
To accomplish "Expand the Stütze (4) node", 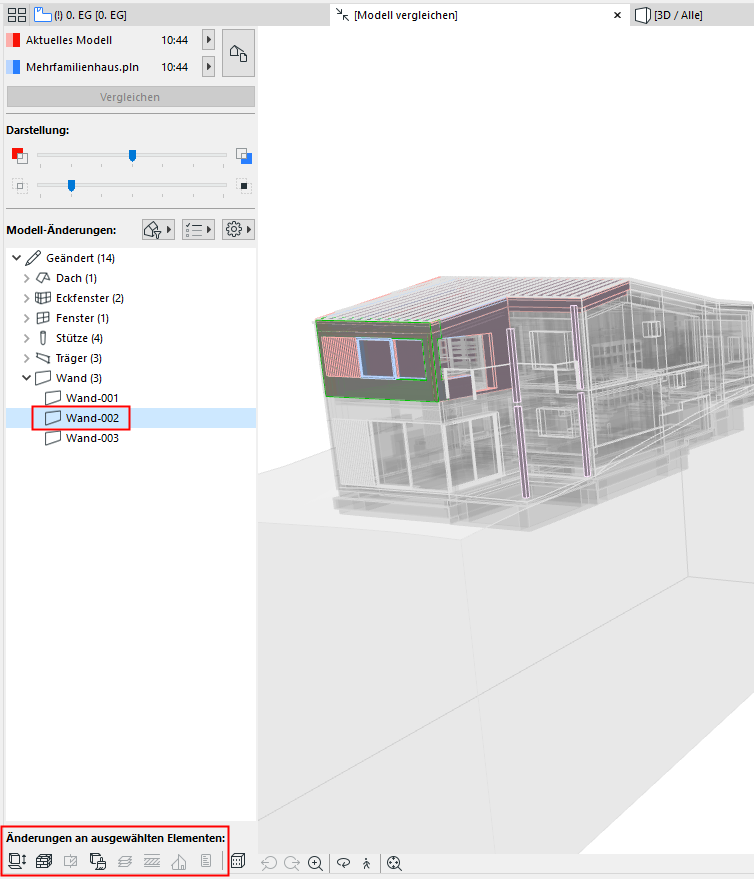I will (x=26, y=338).
